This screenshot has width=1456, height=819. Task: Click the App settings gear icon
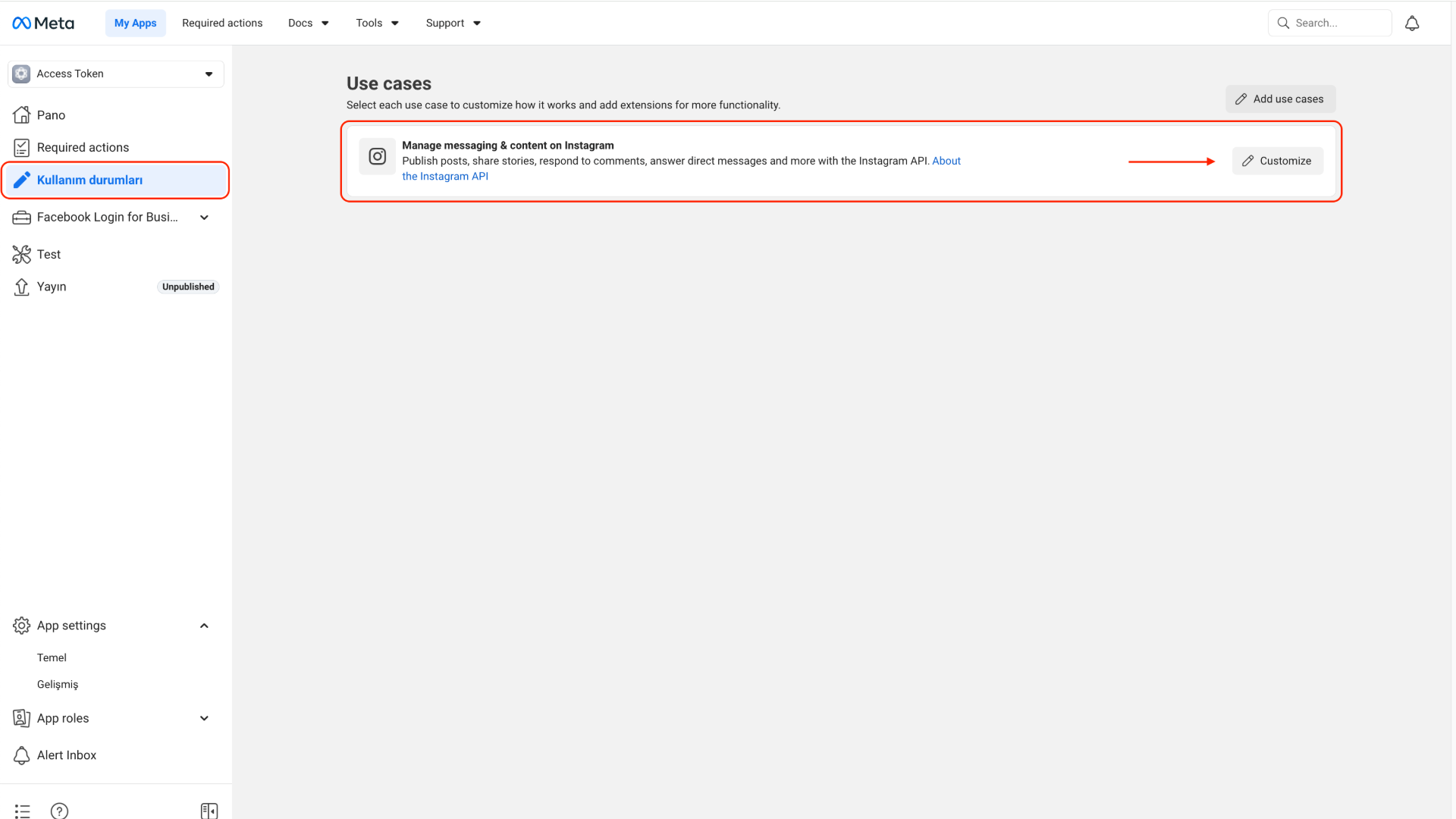point(22,626)
